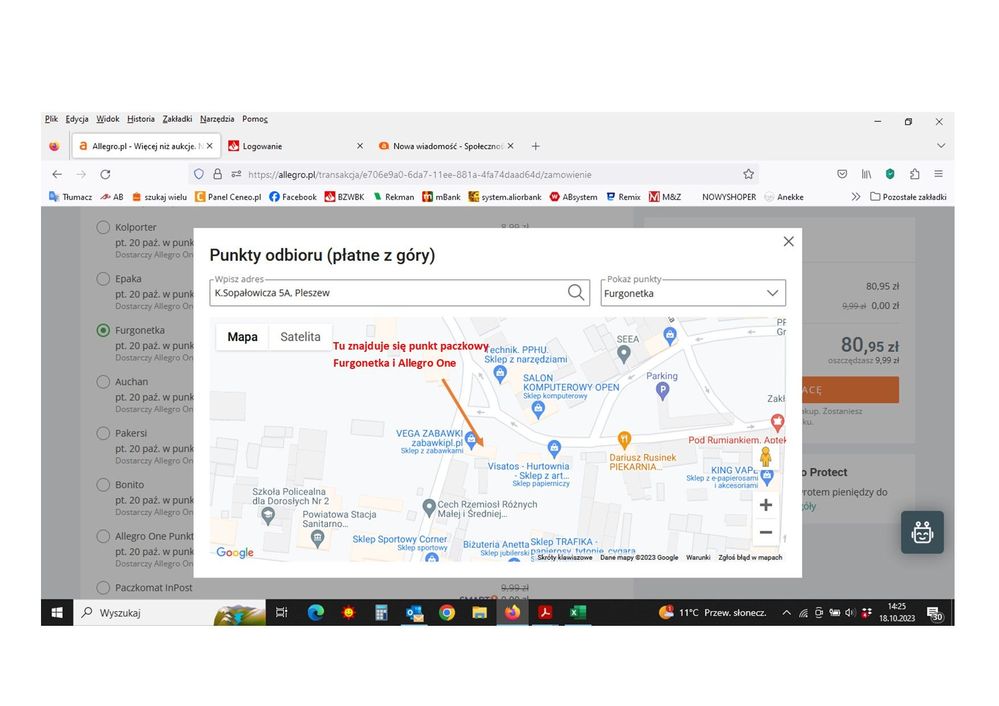
Task: Click the browser back arrow
Action: click(x=57, y=174)
